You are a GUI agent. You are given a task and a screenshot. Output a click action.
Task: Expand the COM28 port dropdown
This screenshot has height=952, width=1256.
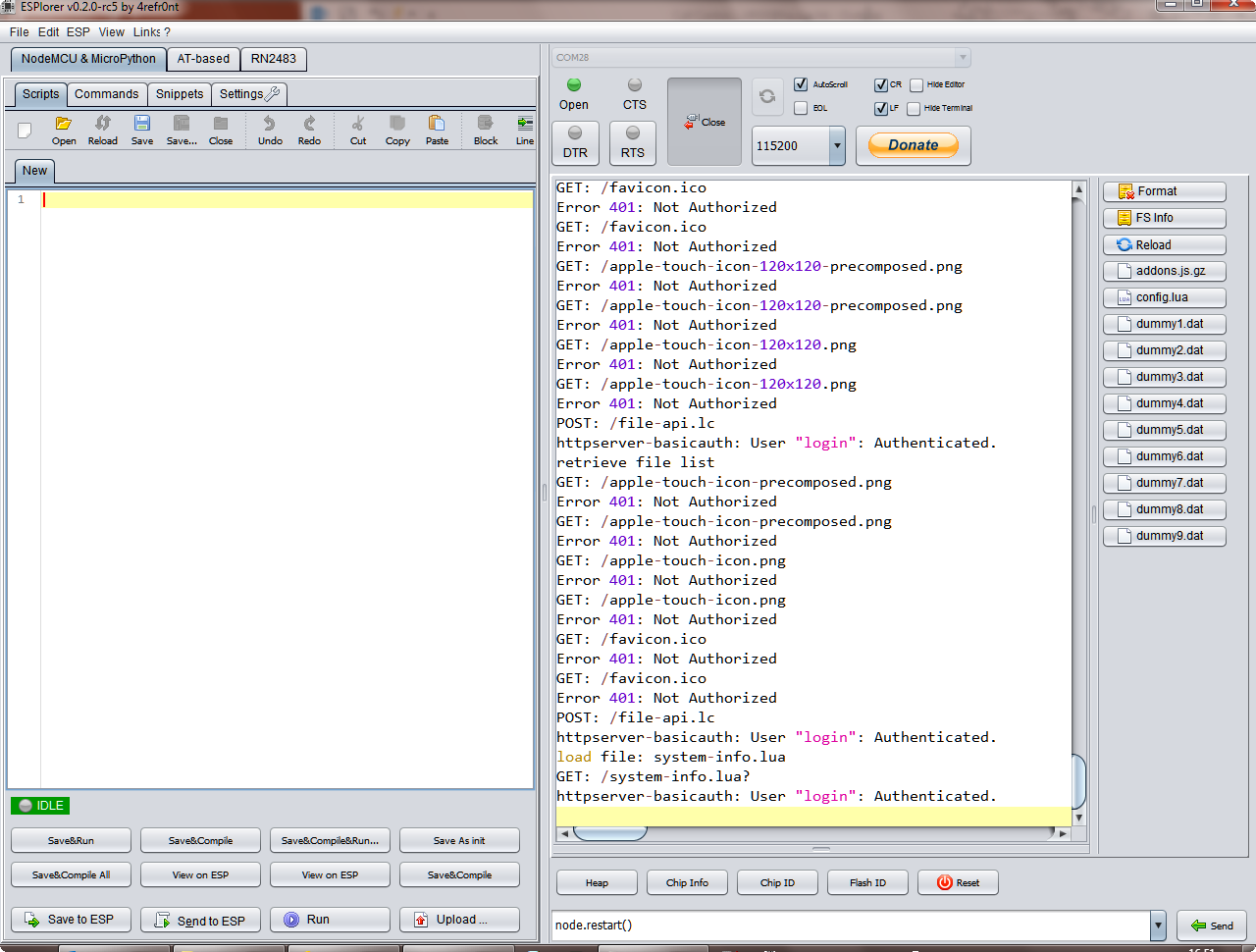[963, 57]
